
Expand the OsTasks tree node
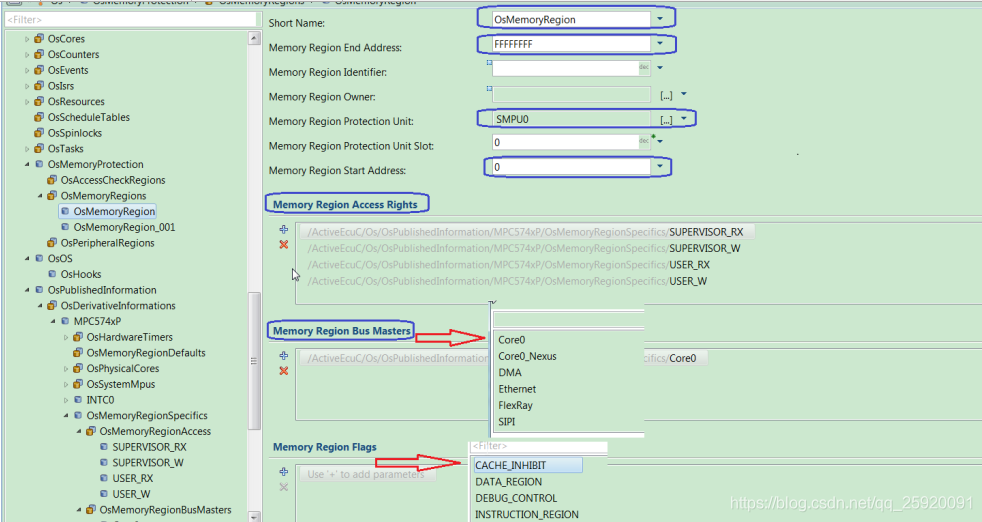tap(27, 149)
